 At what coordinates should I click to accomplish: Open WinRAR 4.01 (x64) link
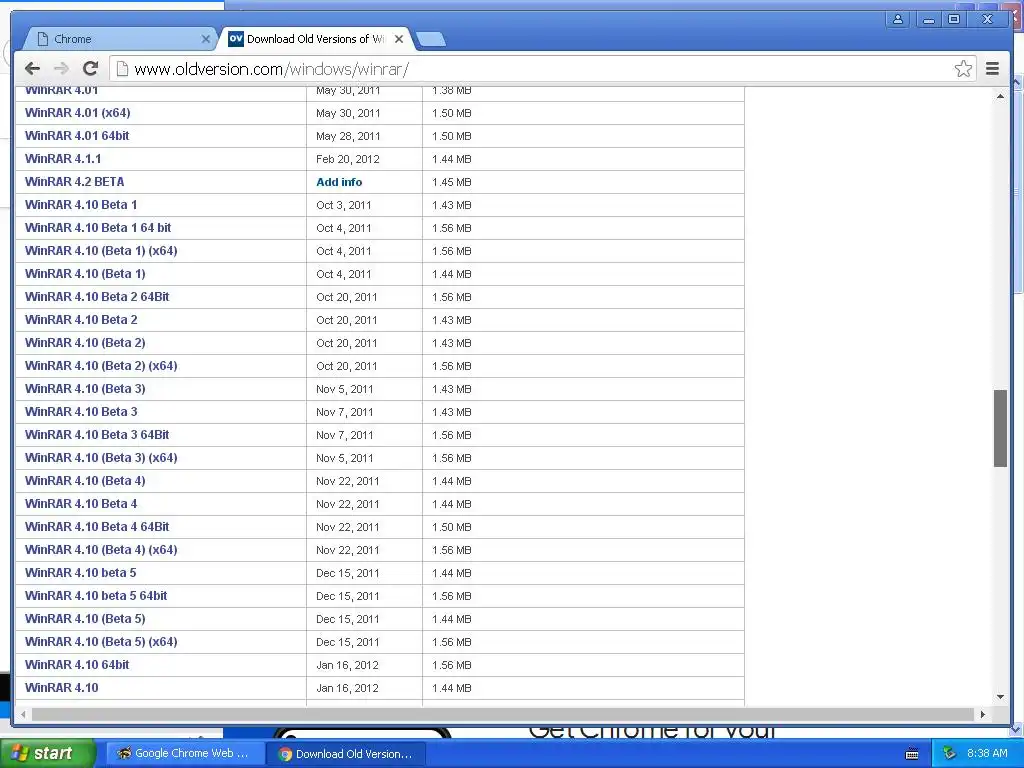(x=78, y=113)
